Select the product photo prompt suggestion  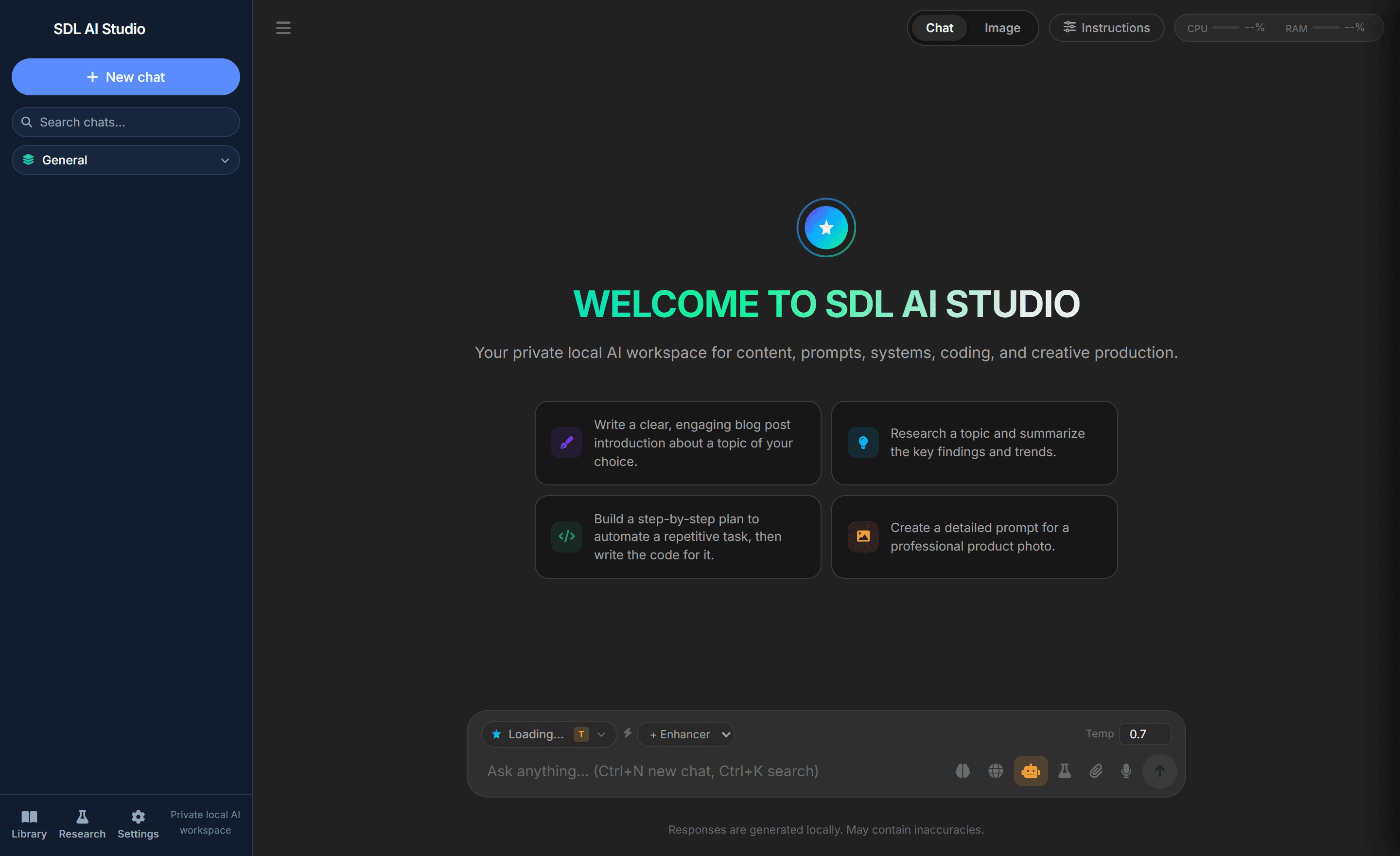point(975,536)
